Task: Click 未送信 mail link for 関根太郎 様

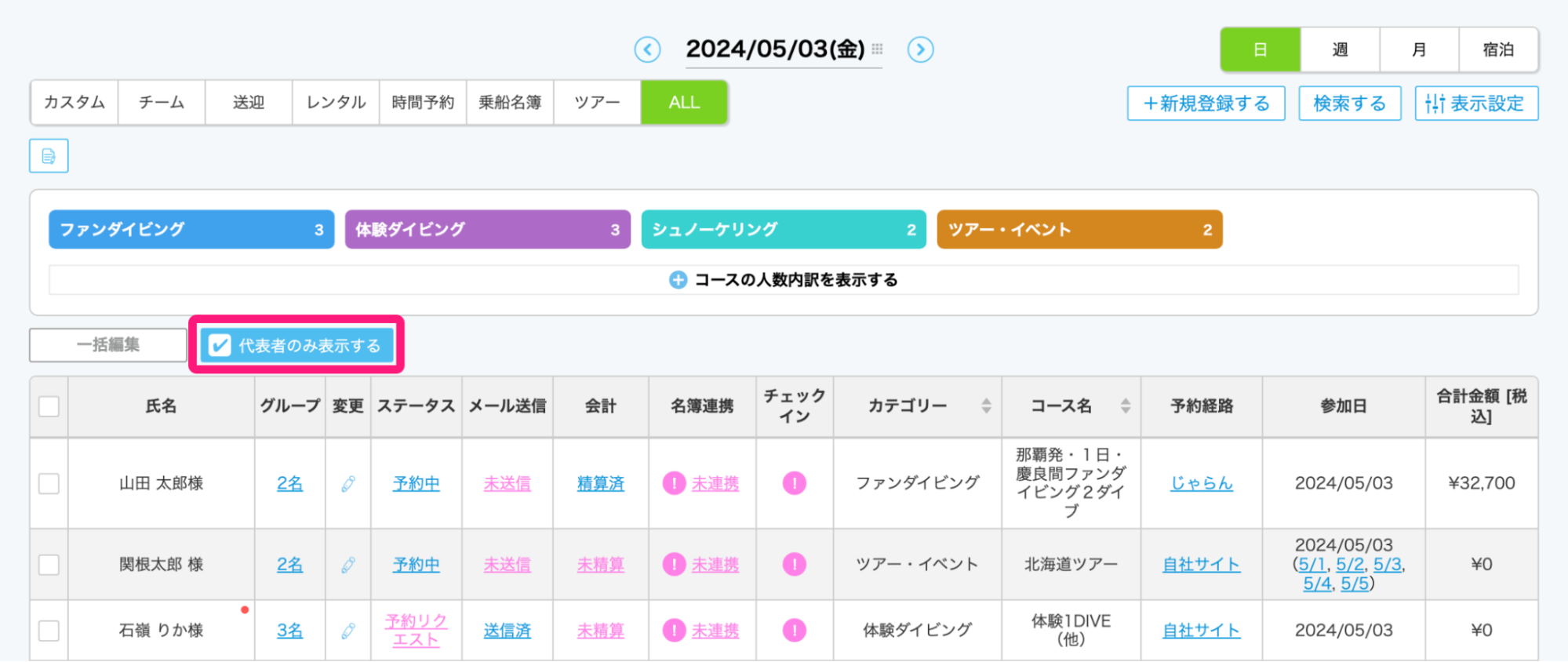Action: 507,565
